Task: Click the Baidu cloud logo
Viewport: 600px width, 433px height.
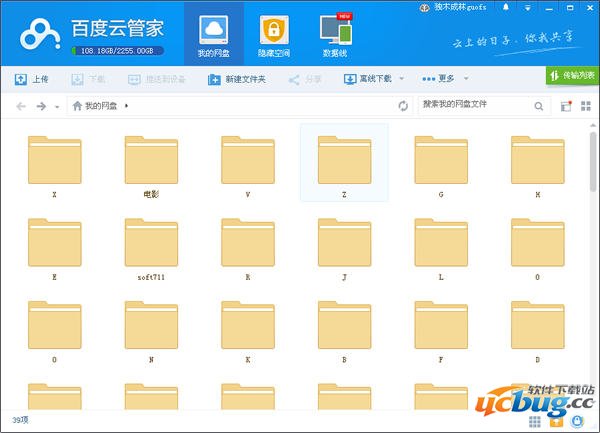Action: coord(41,35)
